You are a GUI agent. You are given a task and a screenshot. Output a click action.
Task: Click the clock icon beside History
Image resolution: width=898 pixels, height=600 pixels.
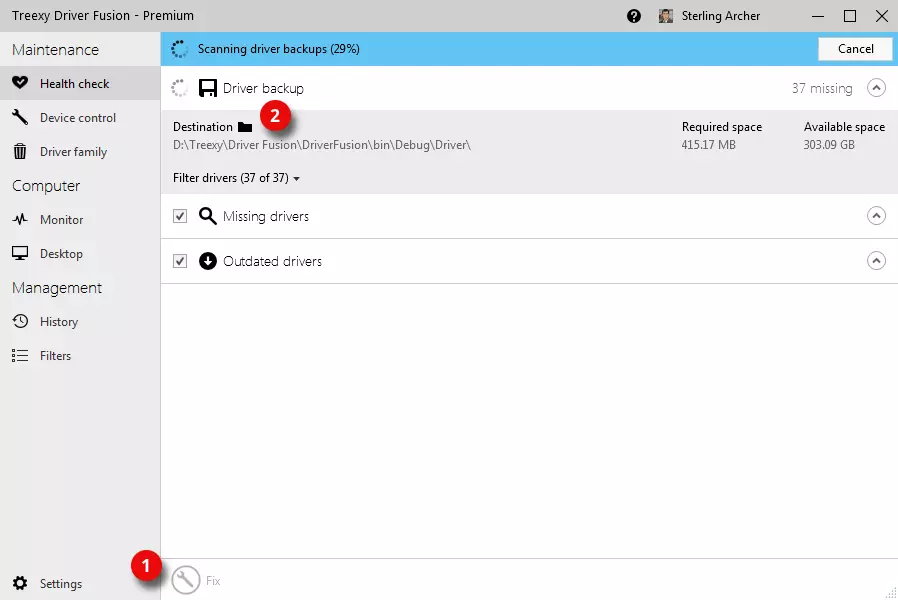(x=20, y=321)
